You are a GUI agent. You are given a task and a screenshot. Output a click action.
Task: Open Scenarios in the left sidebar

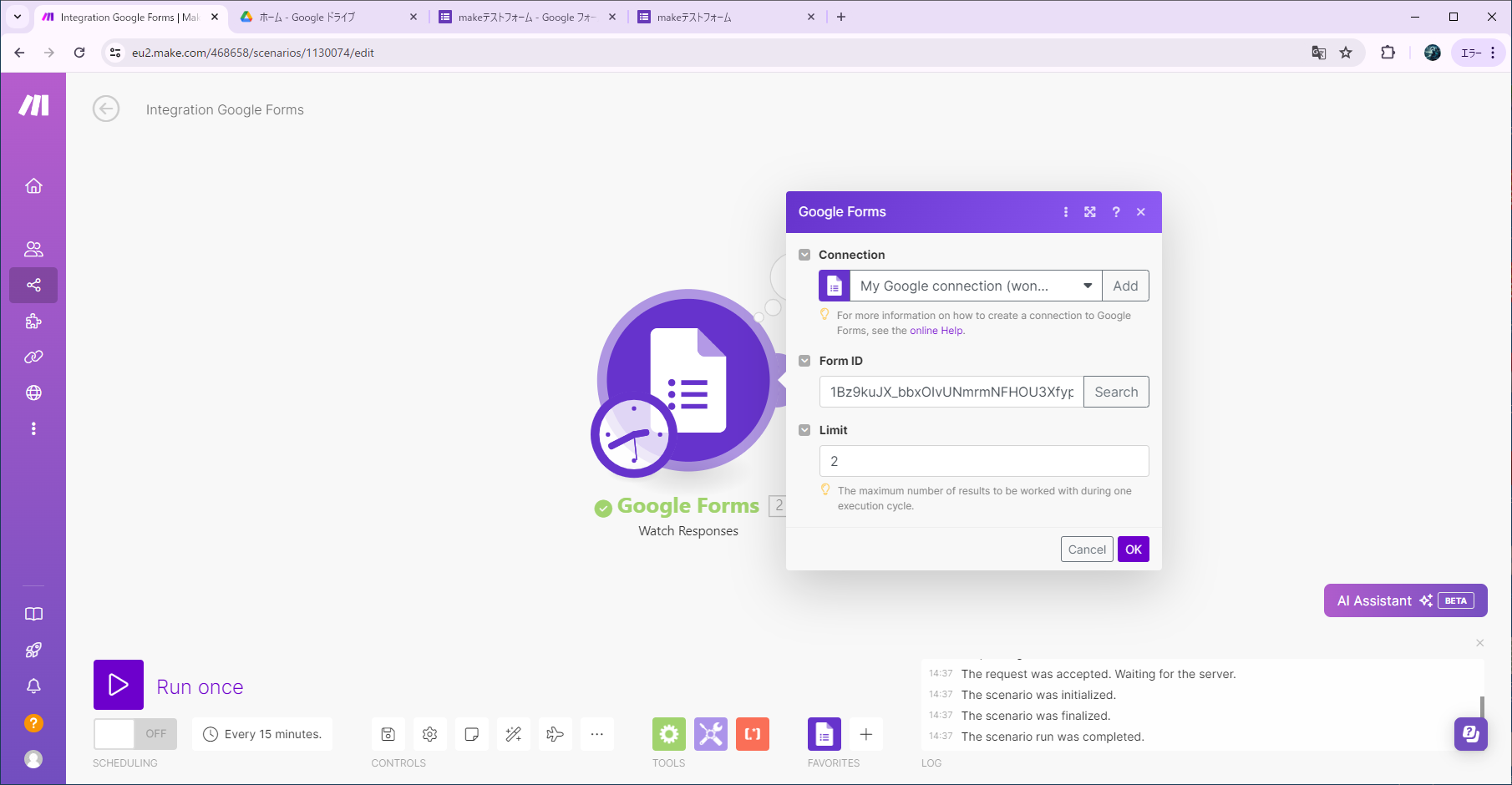pyautogui.click(x=33, y=285)
